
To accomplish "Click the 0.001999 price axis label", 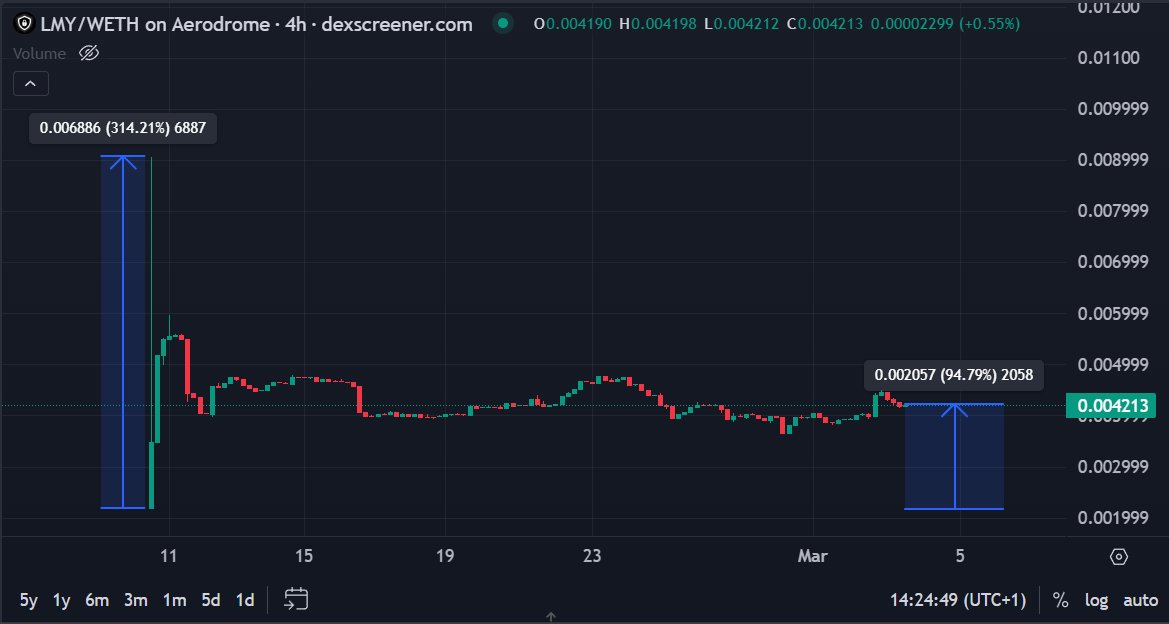I will tap(1114, 518).
